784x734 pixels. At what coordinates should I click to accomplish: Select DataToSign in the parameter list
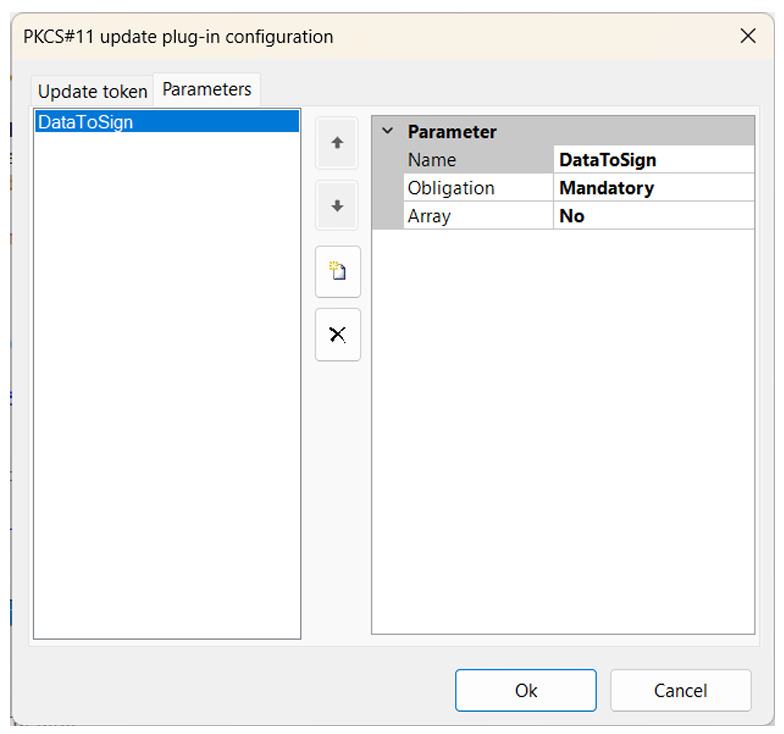coord(167,122)
